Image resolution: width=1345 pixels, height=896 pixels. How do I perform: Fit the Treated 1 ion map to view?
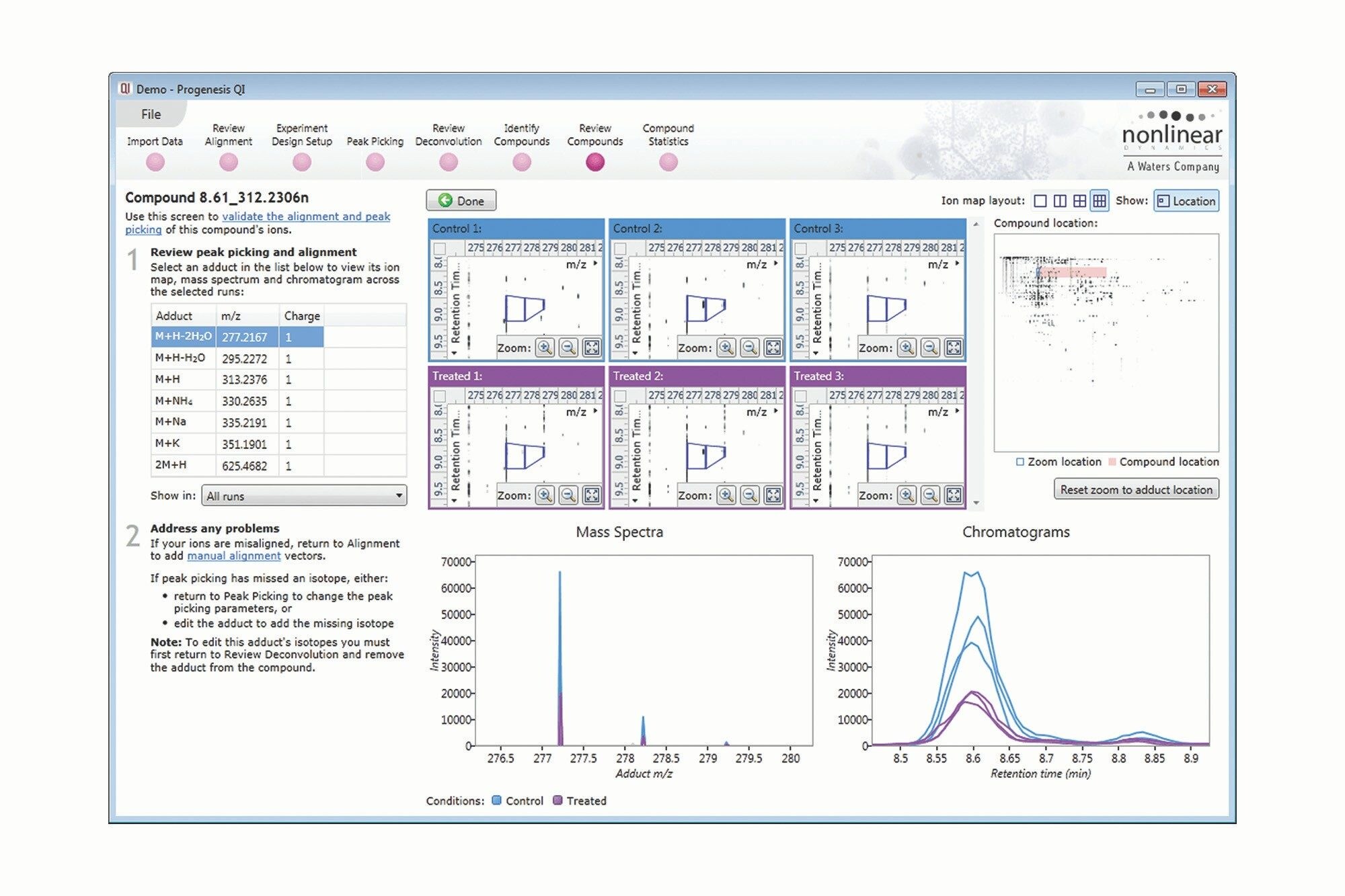tap(592, 495)
